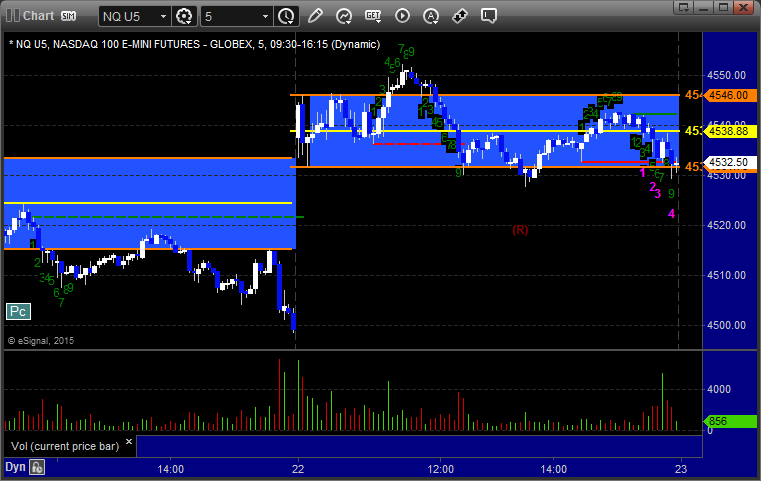This screenshot has width=761, height=481.
Task: Select the pencil drawing tool
Action: pyautogui.click(x=315, y=16)
